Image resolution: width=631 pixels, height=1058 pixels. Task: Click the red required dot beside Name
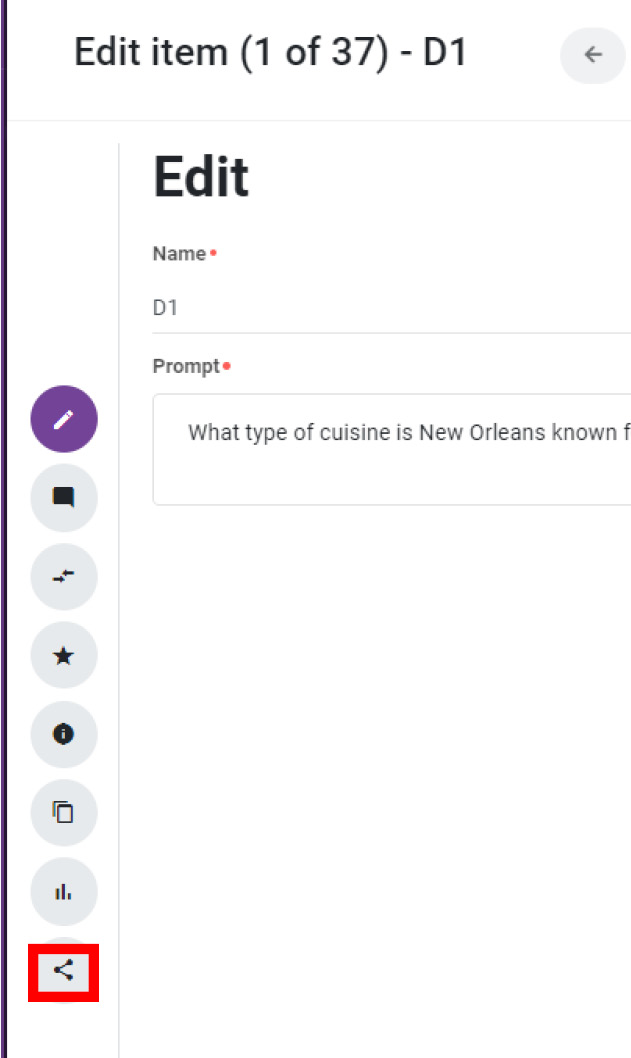pyautogui.click(x=213, y=253)
